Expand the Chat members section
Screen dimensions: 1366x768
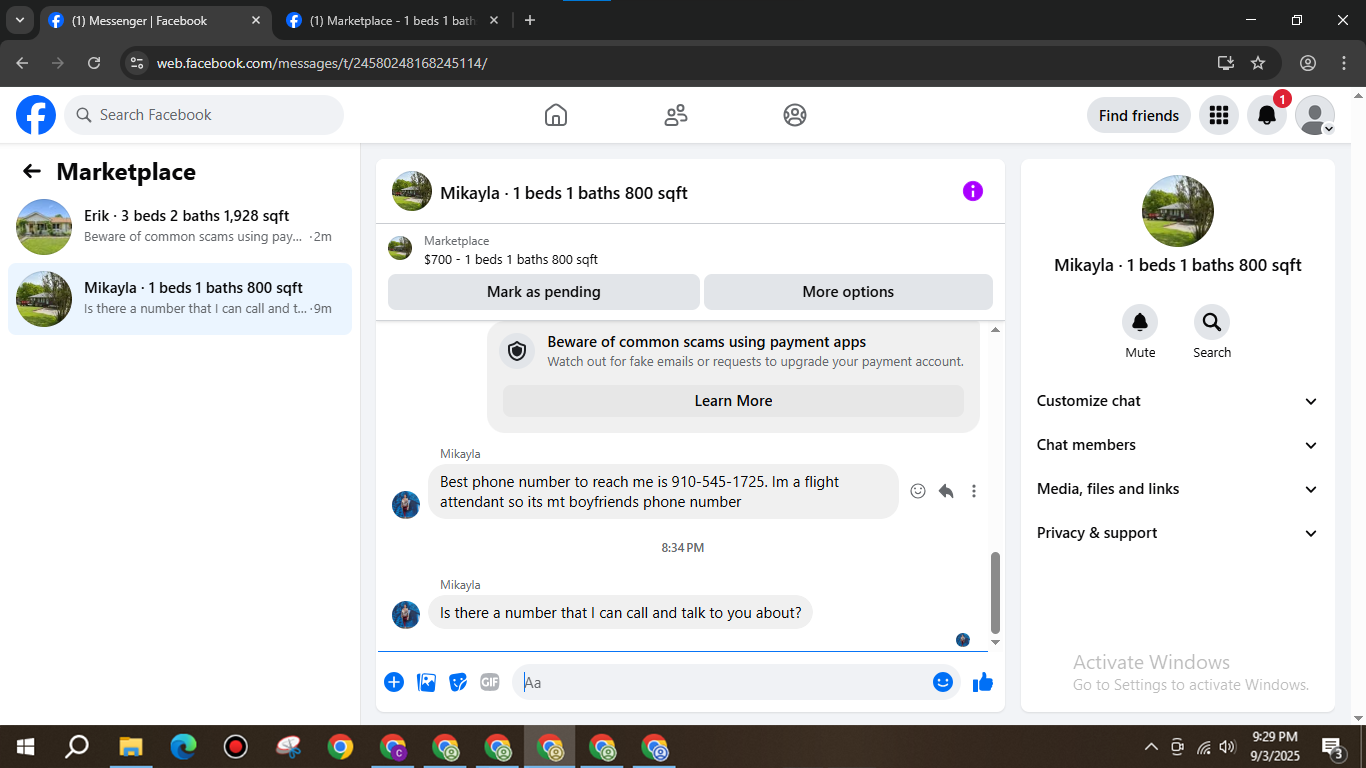click(1178, 445)
